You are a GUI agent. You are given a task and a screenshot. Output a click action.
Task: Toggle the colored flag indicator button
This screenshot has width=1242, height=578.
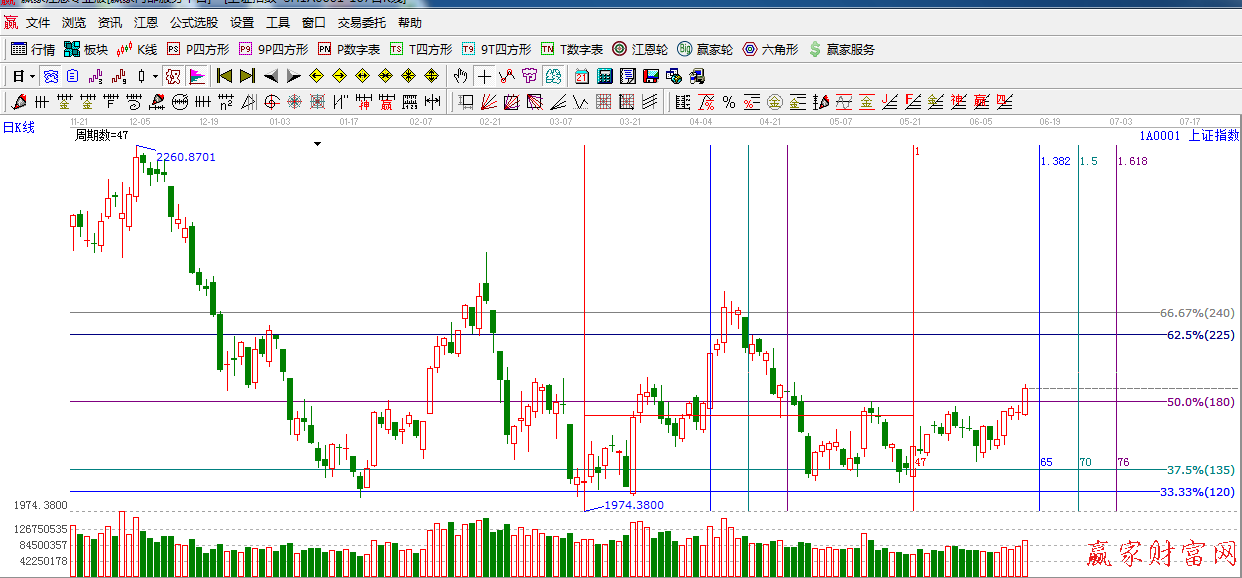(x=197, y=76)
